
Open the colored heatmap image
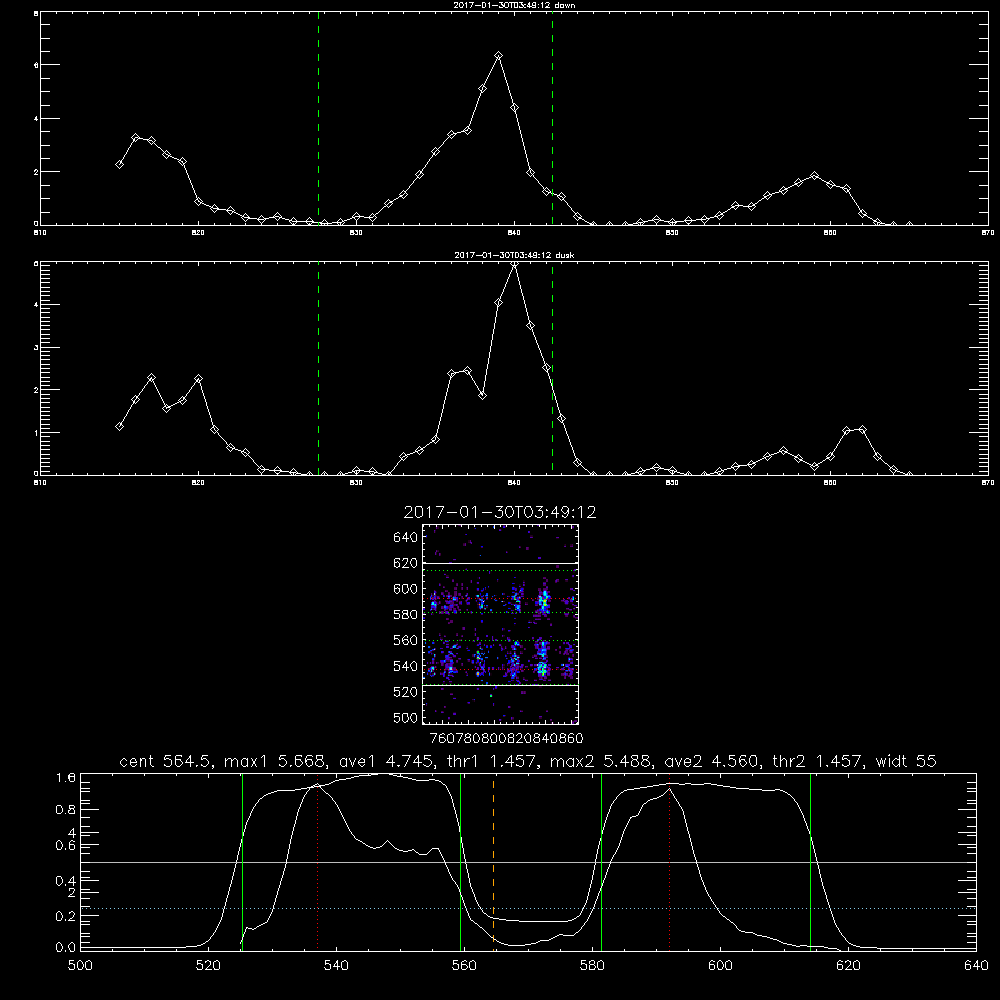500,624
